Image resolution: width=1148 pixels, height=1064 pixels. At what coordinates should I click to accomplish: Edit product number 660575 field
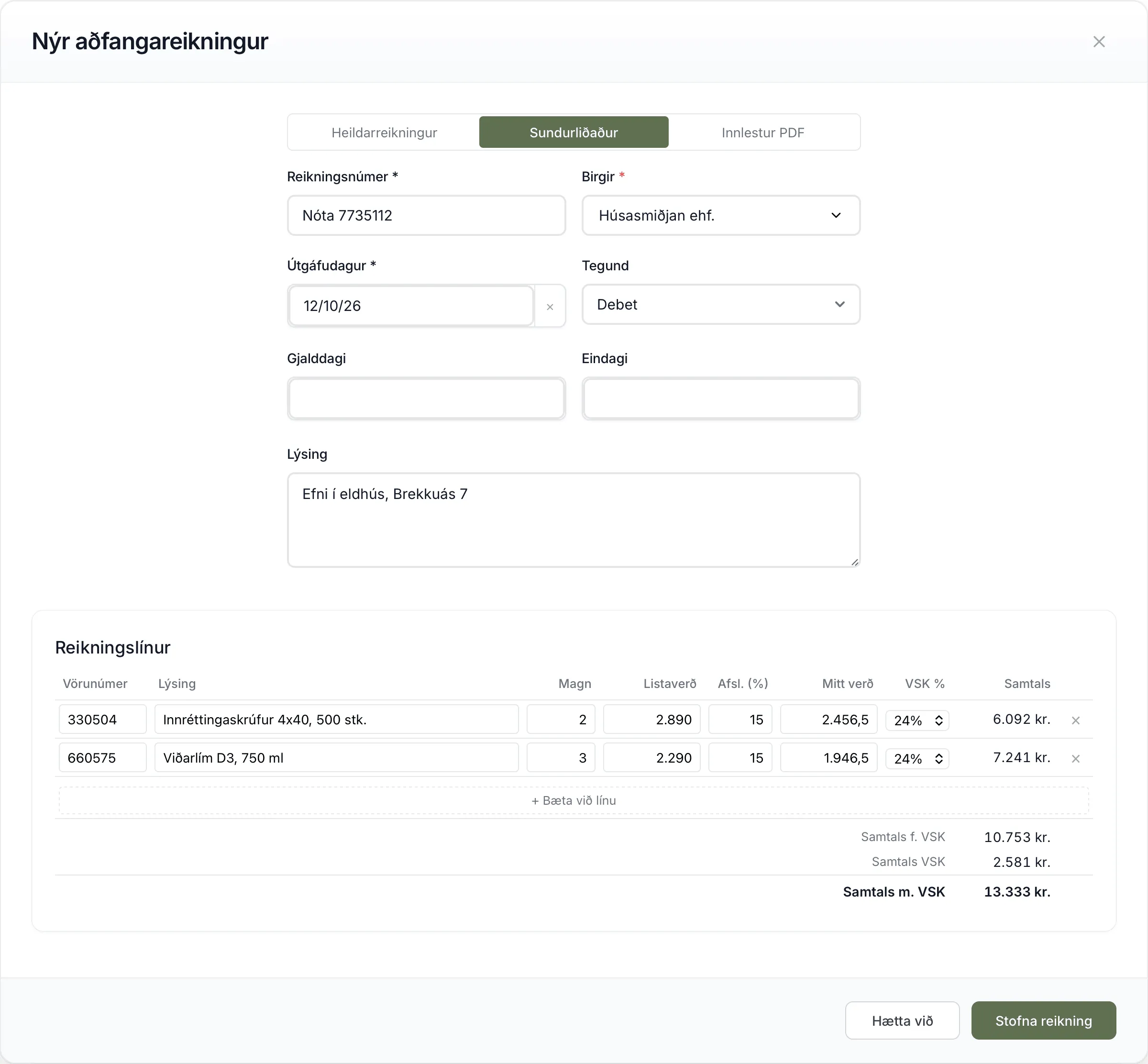(102, 758)
